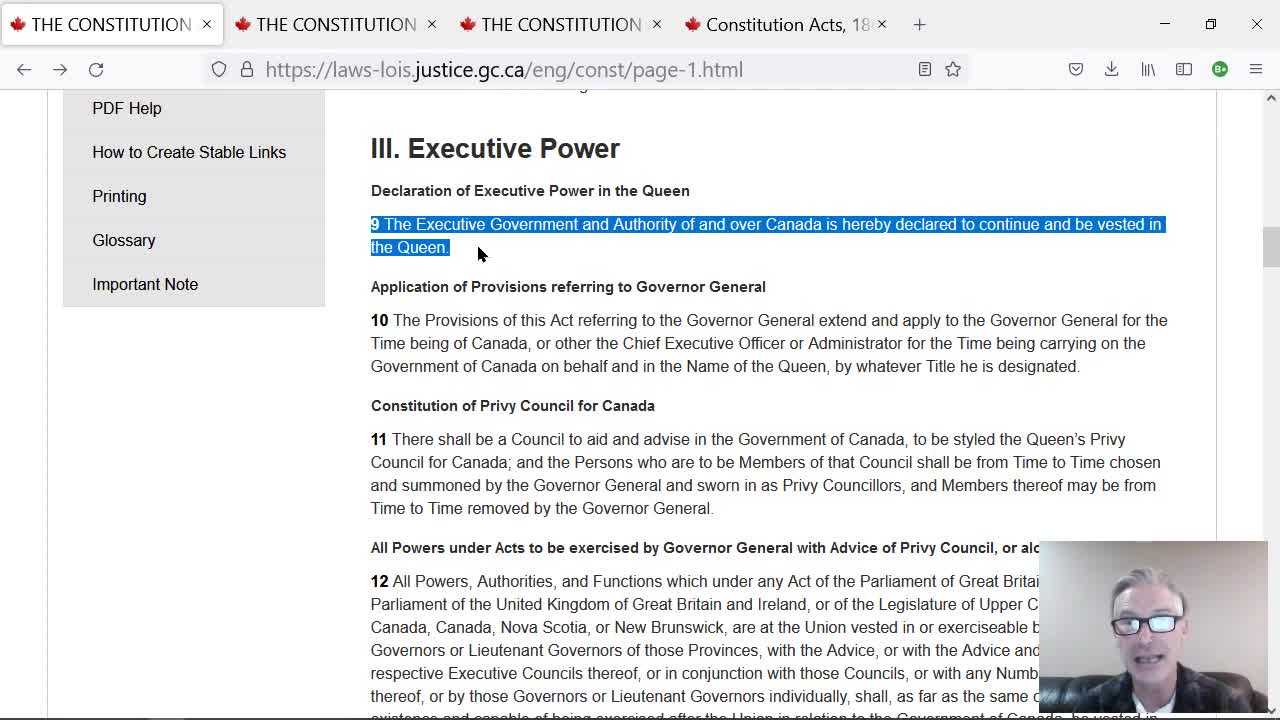Image resolution: width=1280 pixels, height=720 pixels.
Task: Open the green extension icon
Action: (1220, 69)
